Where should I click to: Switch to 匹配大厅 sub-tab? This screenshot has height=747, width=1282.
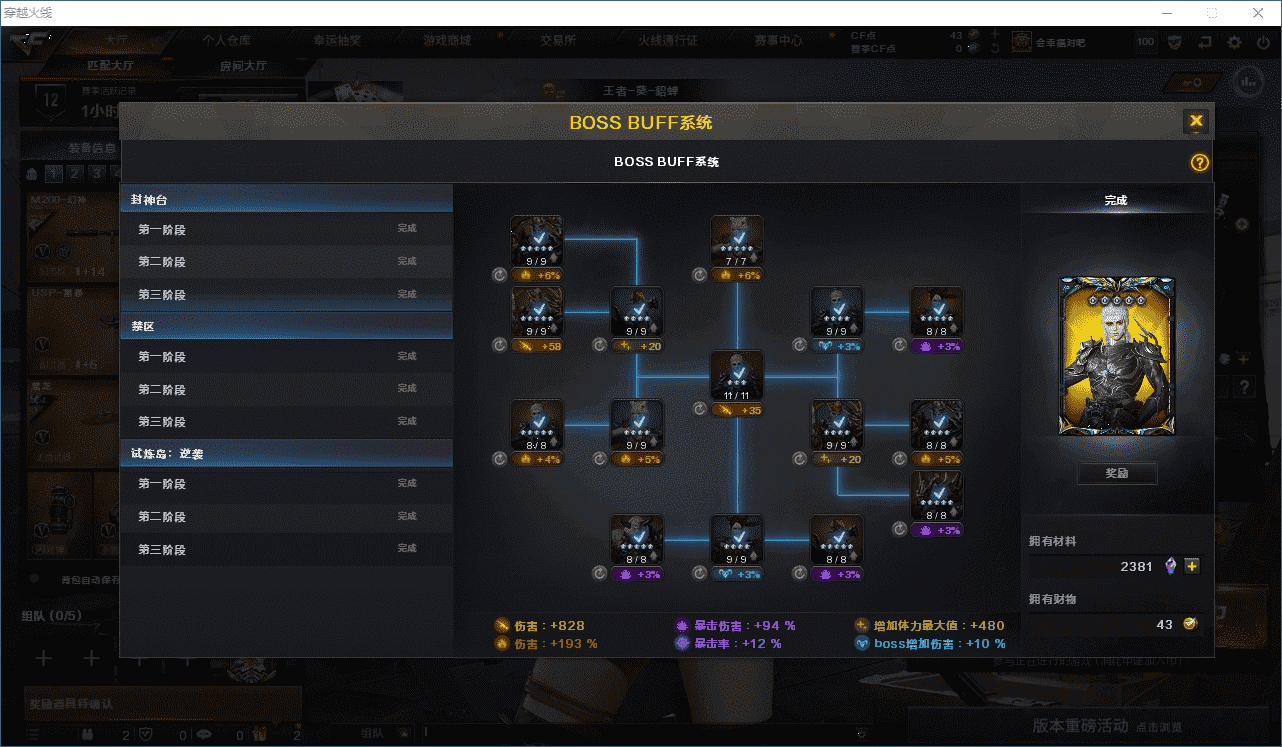point(110,66)
